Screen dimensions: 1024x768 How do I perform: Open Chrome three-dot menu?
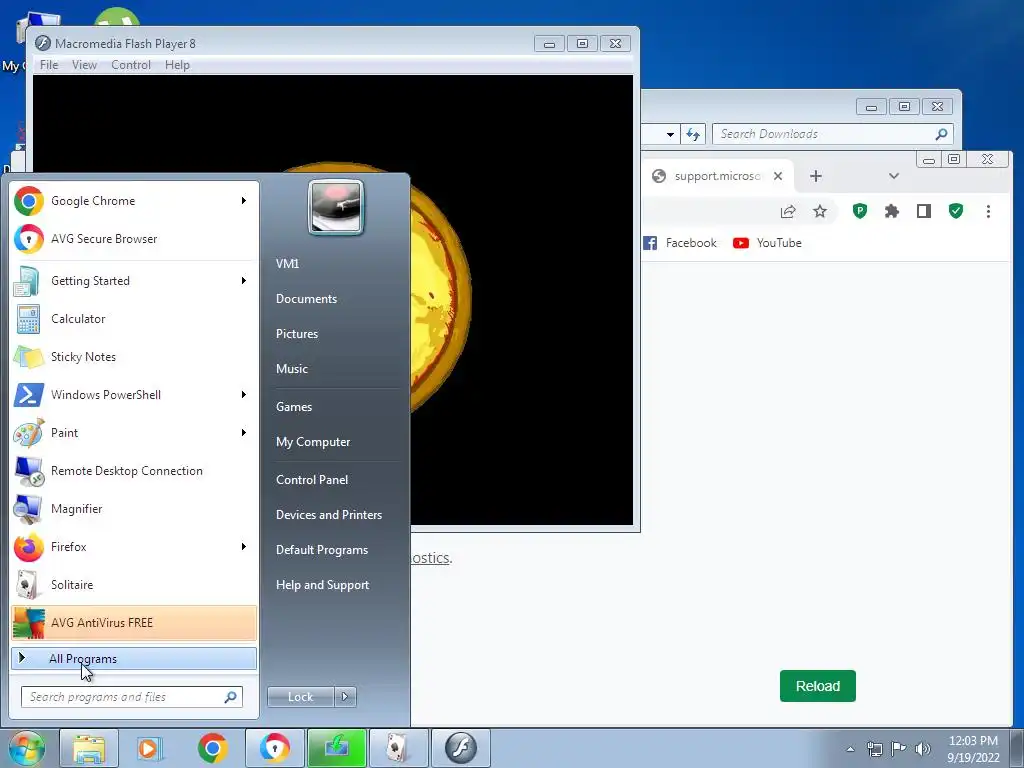coord(988,211)
